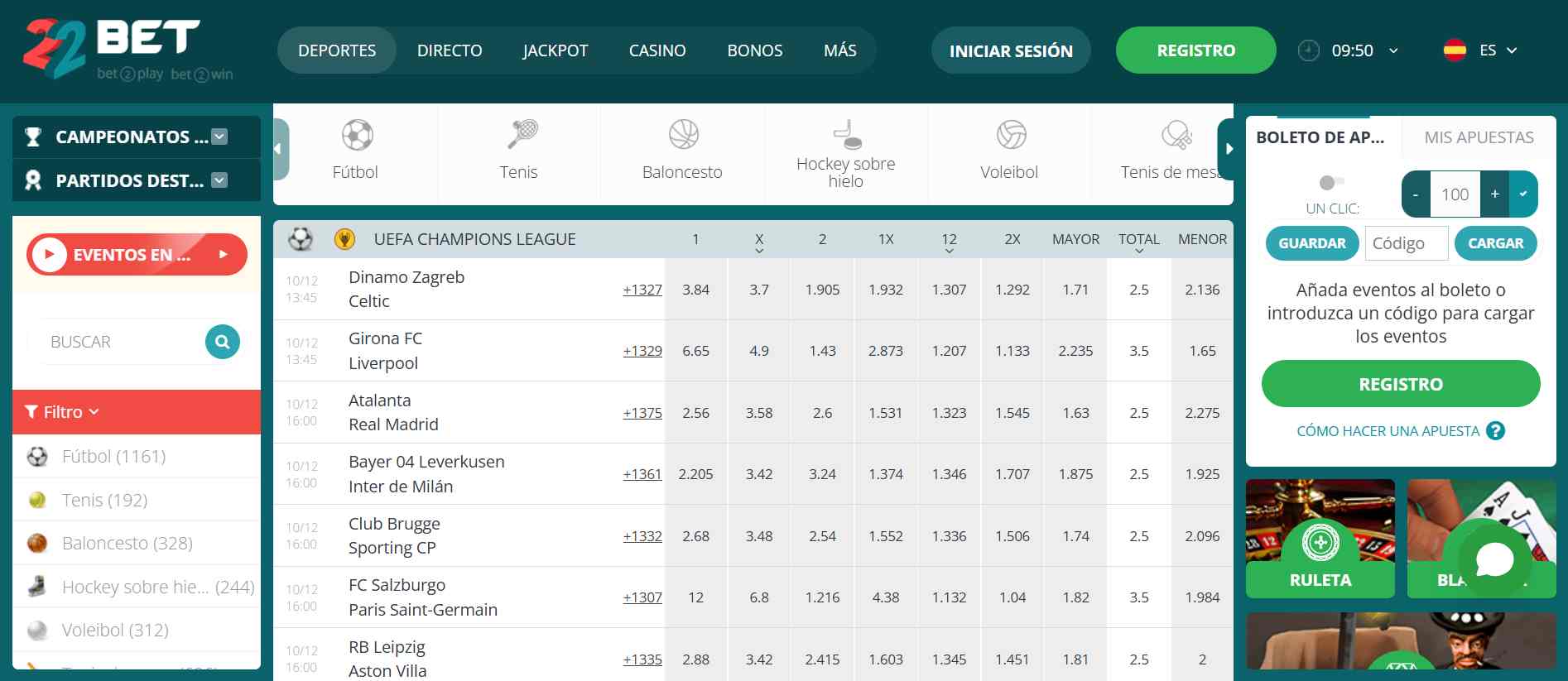
Task: Click the clock icon beside 09:50
Action: (1308, 50)
